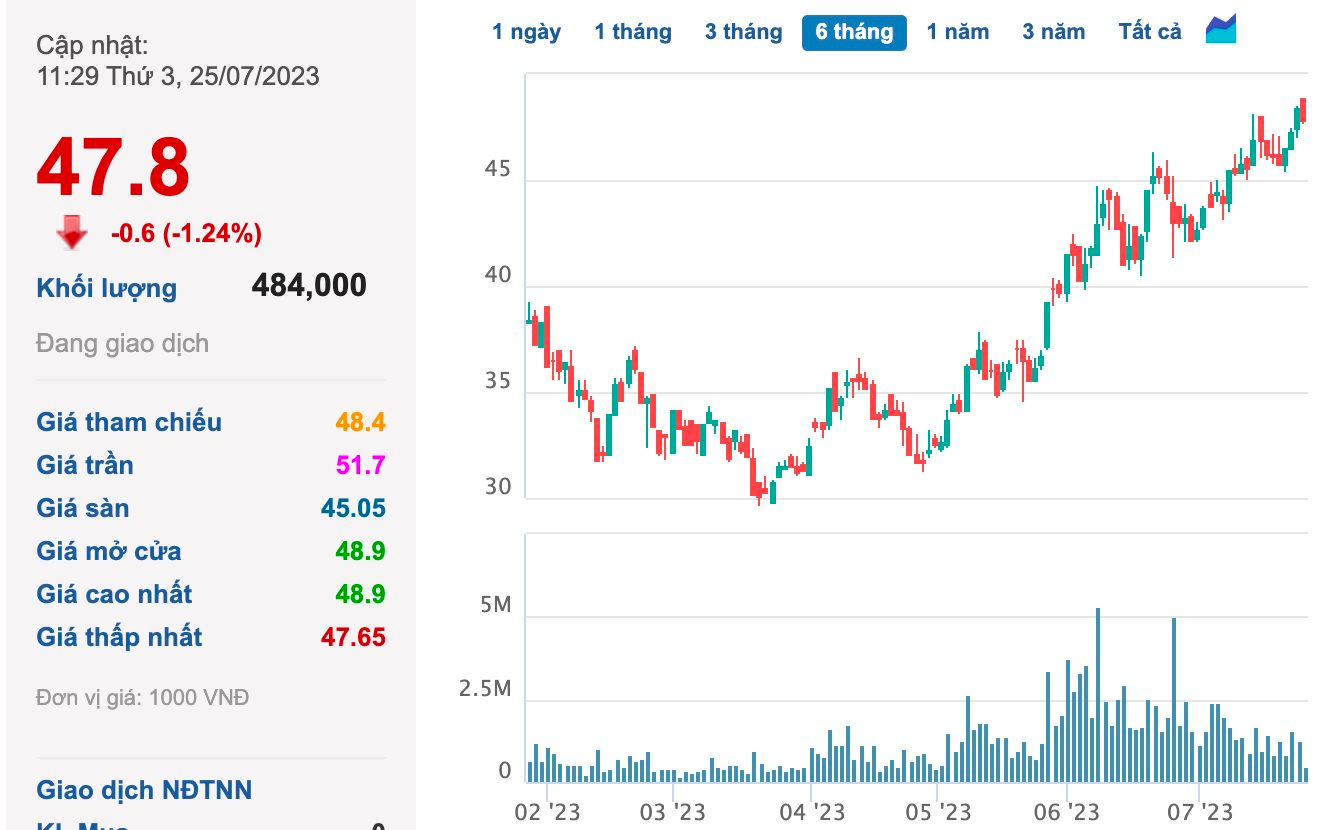Click the 5M volume axis label
Image resolution: width=1322 pixels, height=830 pixels.
coord(496,605)
